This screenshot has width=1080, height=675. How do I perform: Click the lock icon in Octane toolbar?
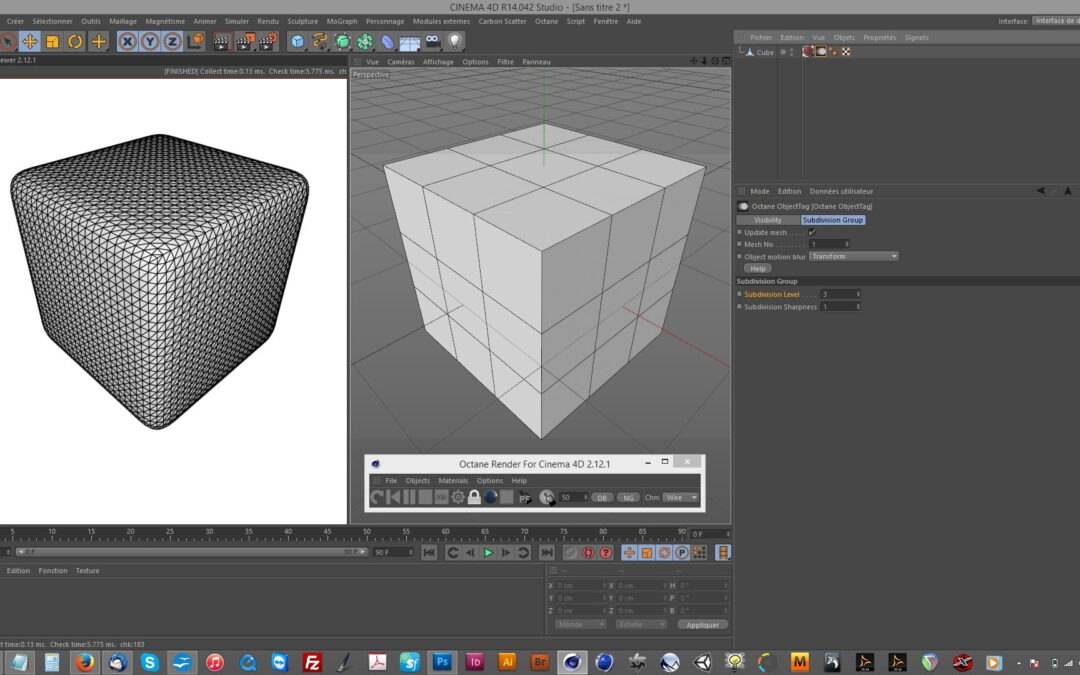[474, 497]
